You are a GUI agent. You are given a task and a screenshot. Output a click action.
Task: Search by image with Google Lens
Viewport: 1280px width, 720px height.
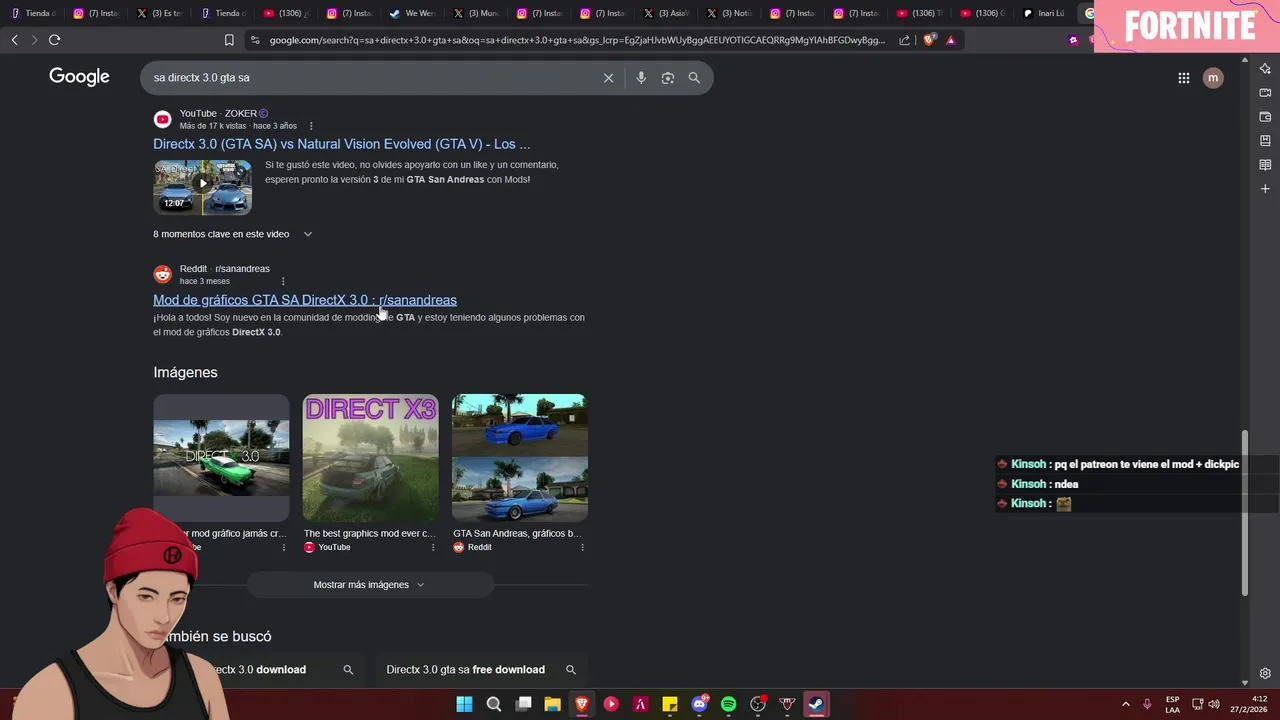(668, 78)
